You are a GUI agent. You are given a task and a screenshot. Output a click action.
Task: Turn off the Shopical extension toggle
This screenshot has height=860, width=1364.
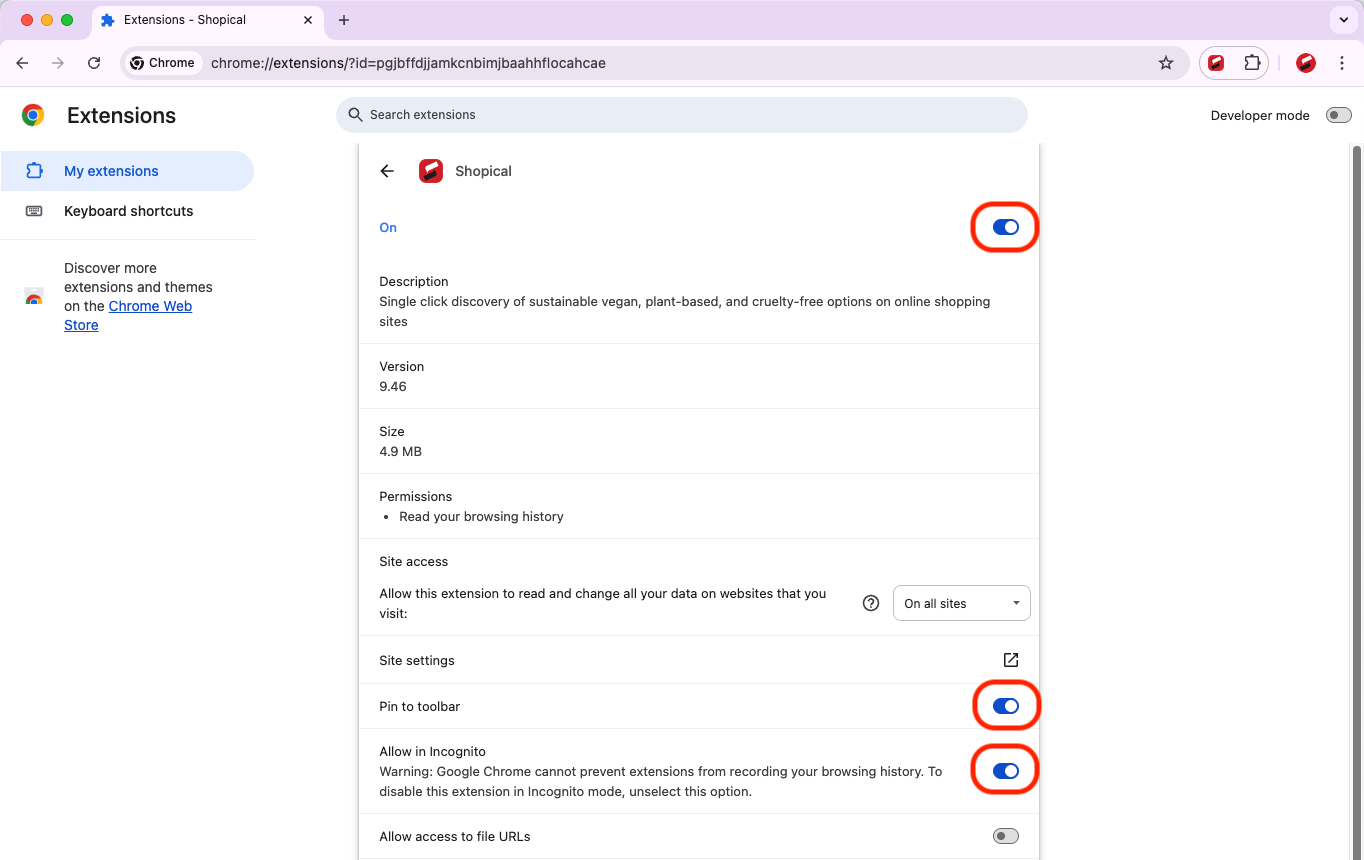(x=1006, y=228)
